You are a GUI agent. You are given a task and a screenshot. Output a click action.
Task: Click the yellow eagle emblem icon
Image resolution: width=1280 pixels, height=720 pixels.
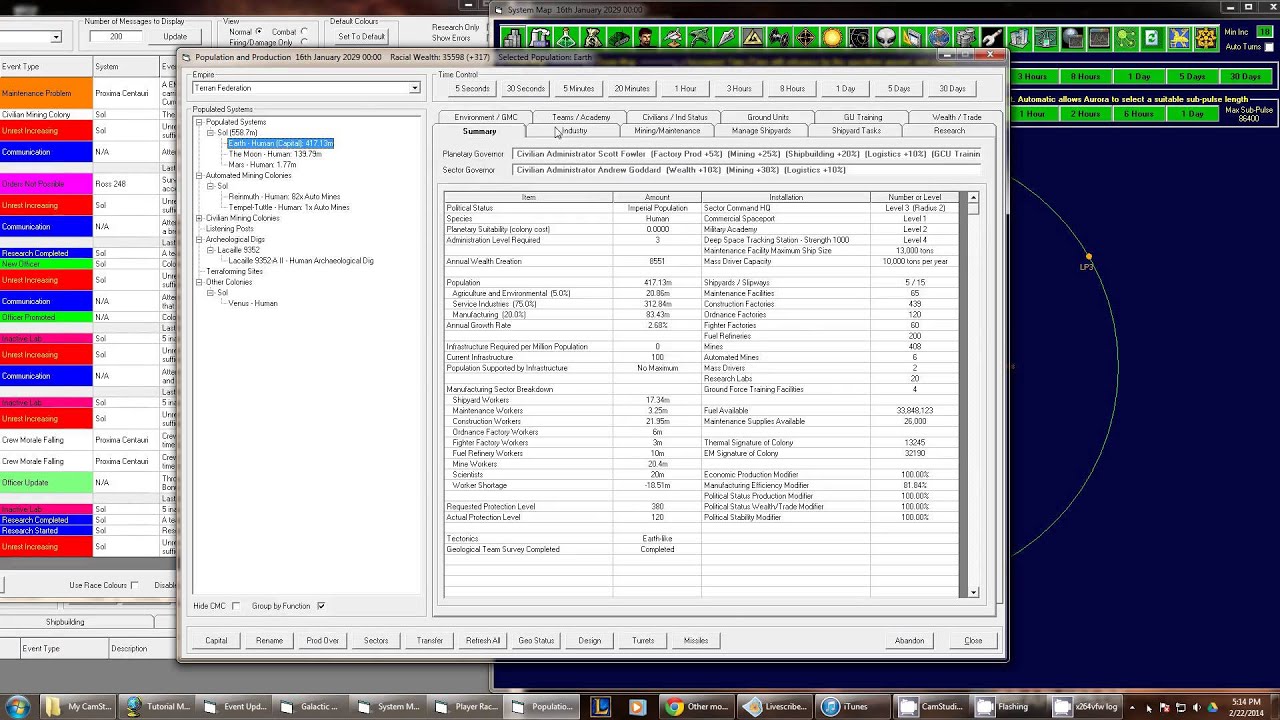click(1178, 38)
